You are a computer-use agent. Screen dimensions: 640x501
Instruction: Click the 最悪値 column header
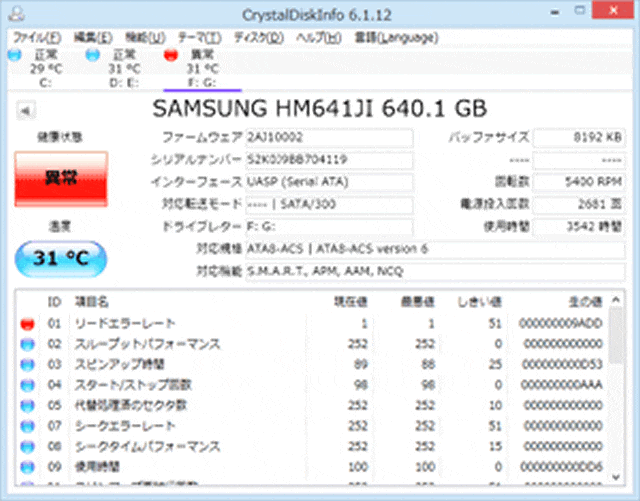coord(417,302)
